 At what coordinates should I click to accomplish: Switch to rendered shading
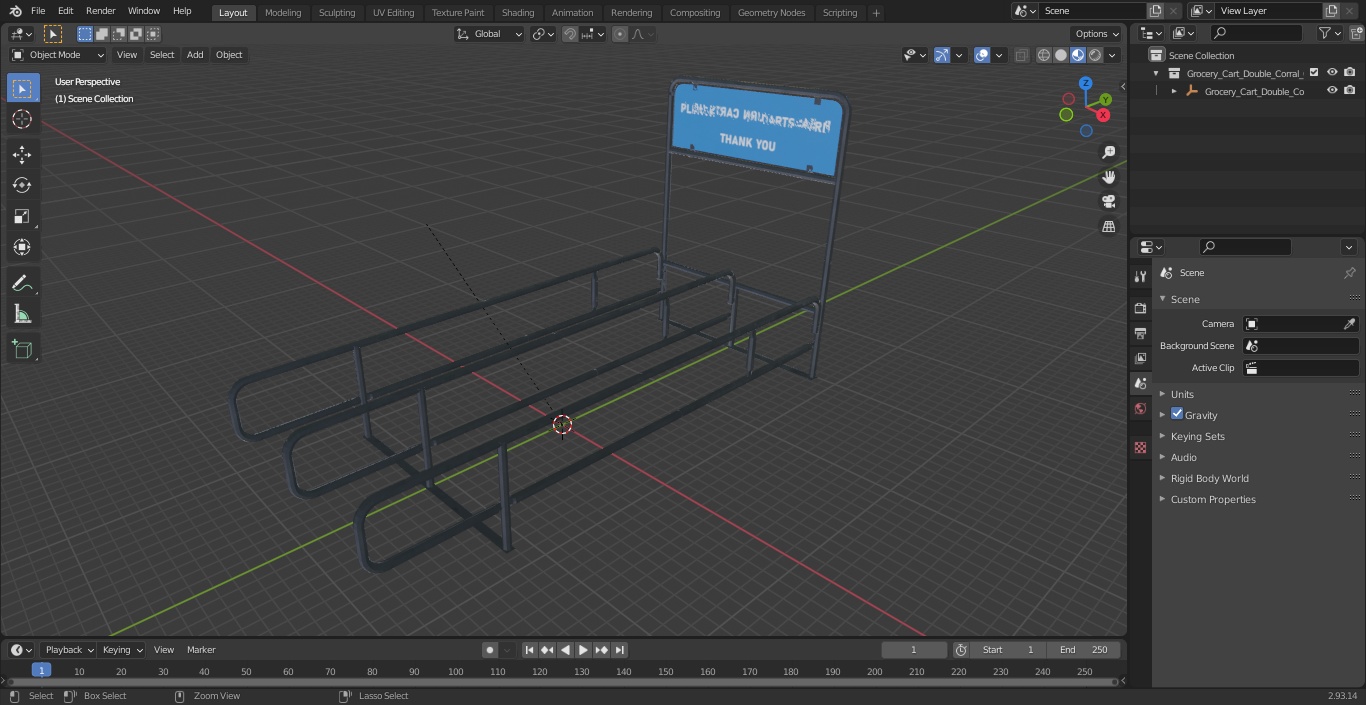(1095, 55)
